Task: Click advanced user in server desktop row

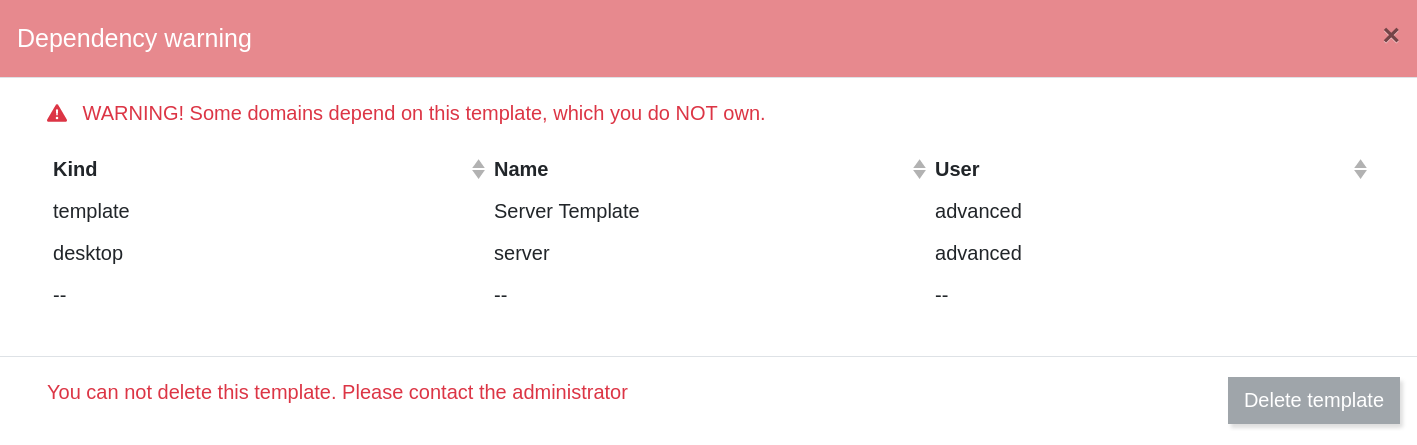Action: pos(978,253)
